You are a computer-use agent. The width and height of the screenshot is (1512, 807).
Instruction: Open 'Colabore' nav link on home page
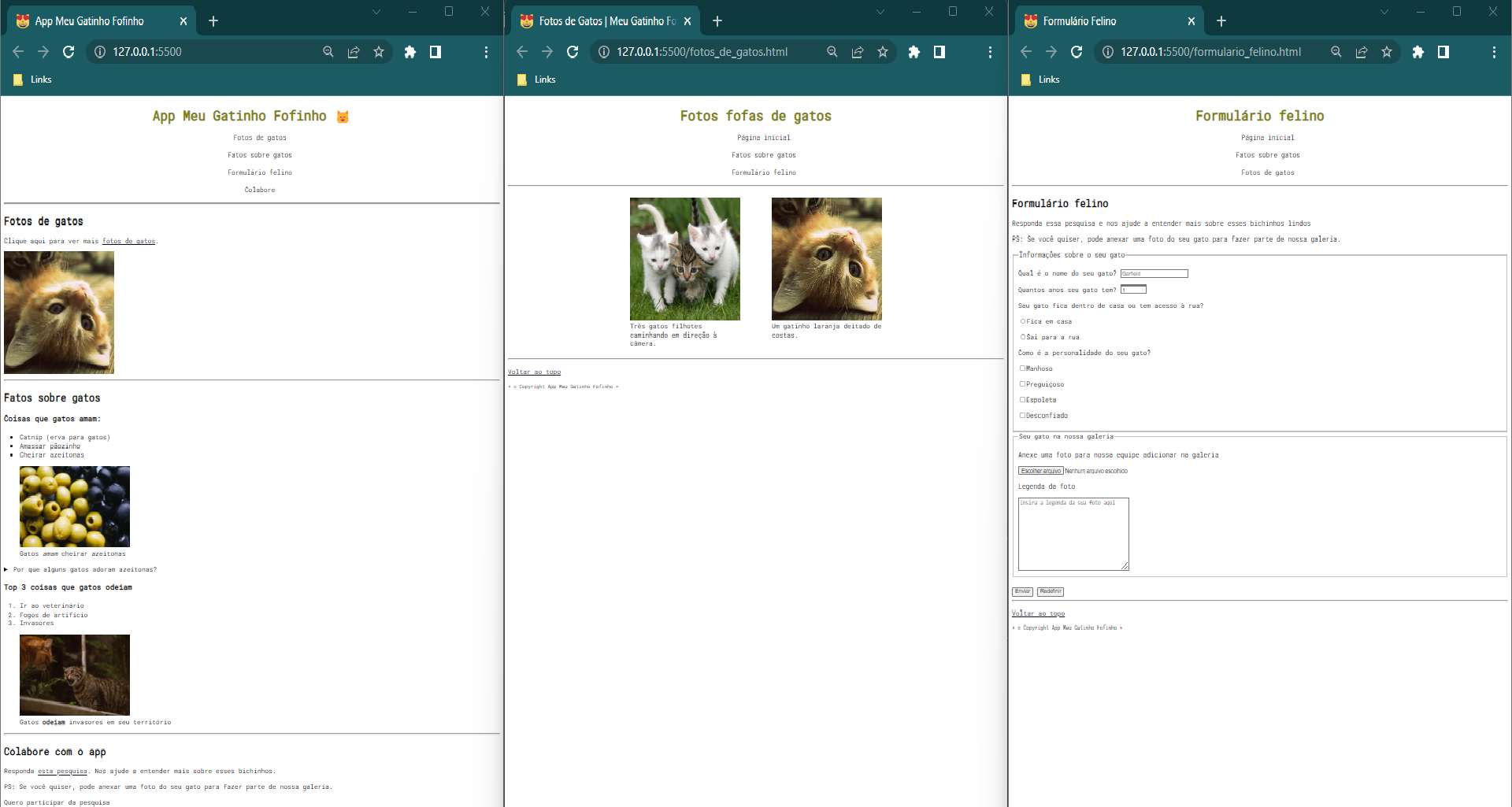coord(260,190)
